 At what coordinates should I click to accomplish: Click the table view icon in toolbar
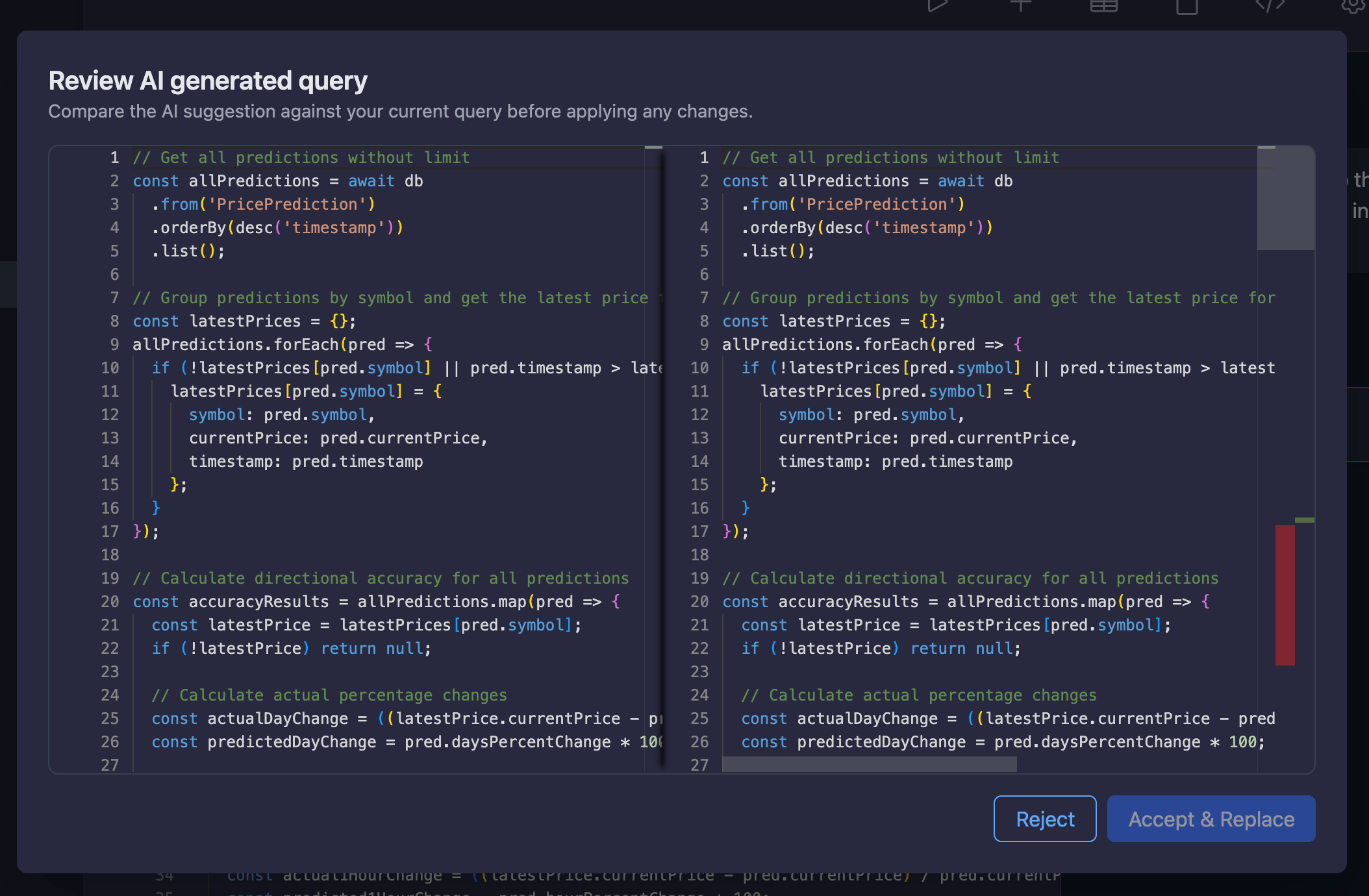coord(1103,6)
